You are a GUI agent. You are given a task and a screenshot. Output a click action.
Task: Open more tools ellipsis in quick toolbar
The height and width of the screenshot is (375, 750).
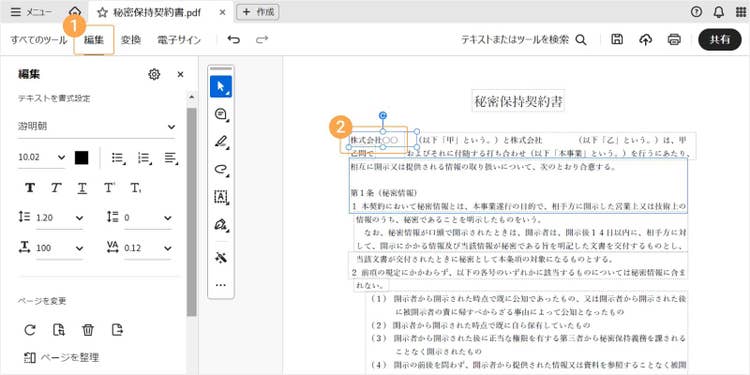[221, 285]
